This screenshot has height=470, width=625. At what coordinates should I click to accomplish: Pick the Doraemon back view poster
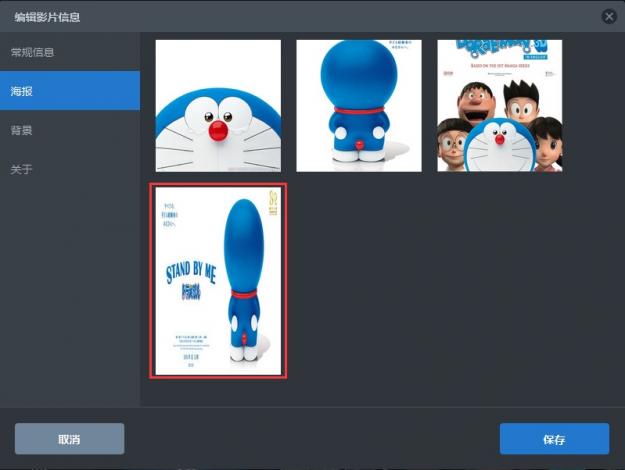click(358, 106)
